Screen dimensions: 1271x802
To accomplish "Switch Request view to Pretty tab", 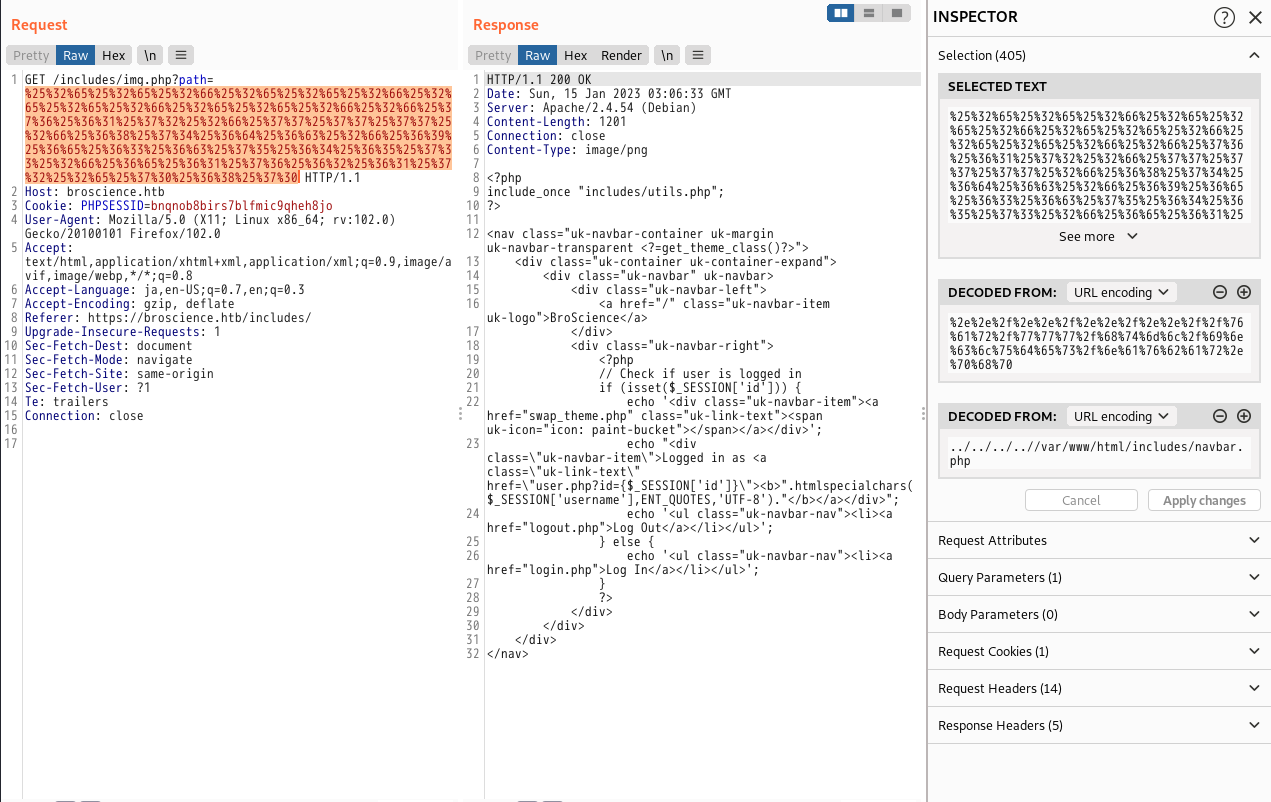I will coord(31,55).
